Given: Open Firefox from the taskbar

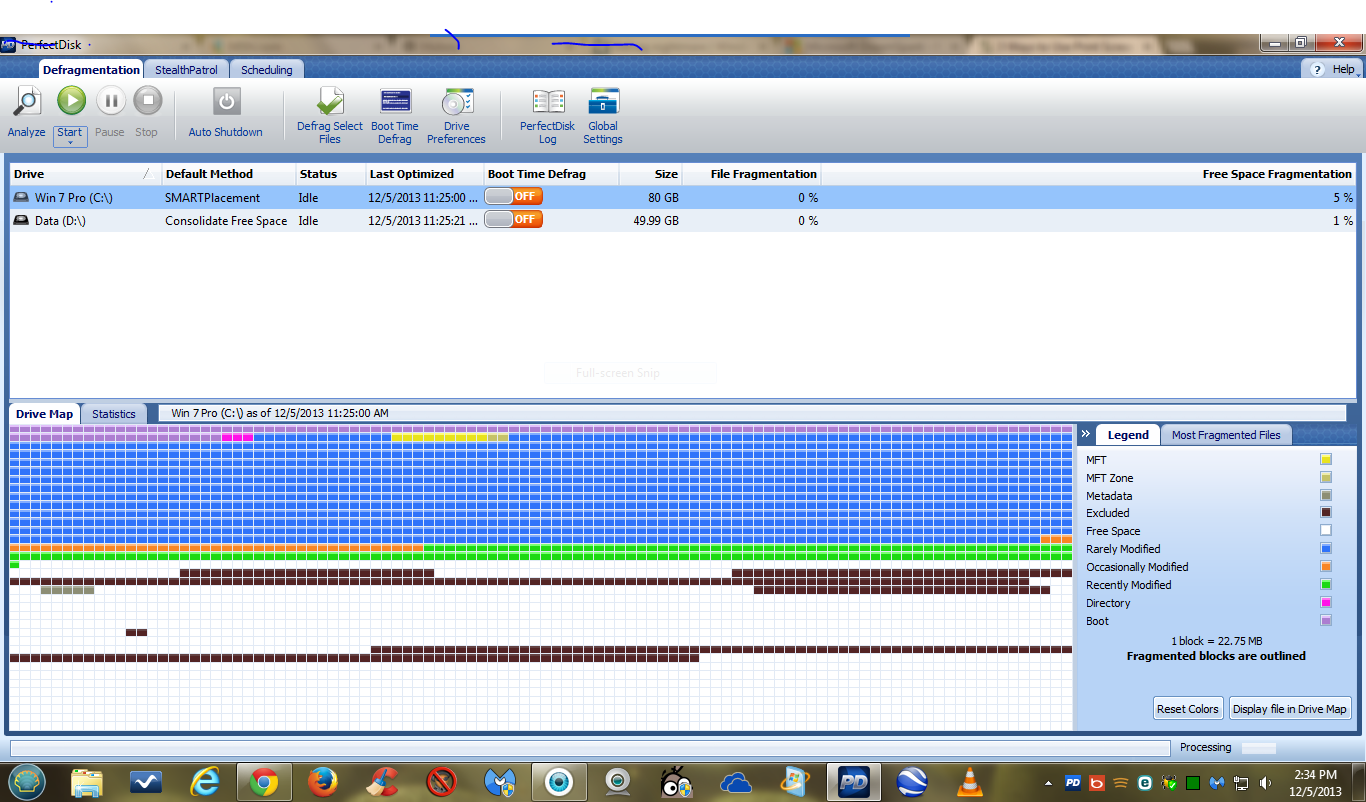Looking at the screenshot, I should (x=322, y=782).
